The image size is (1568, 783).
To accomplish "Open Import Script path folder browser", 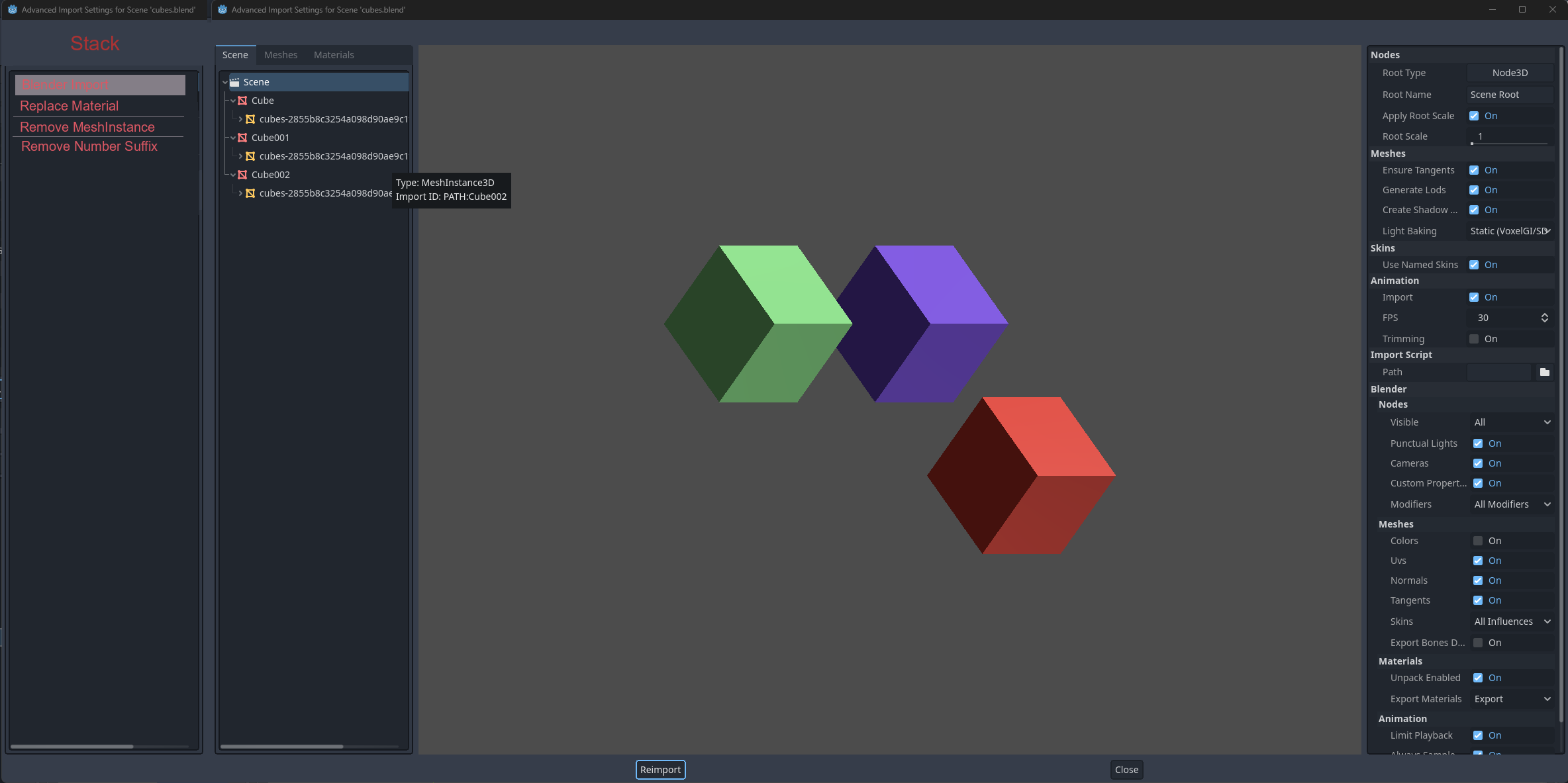I will click(1544, 372).
